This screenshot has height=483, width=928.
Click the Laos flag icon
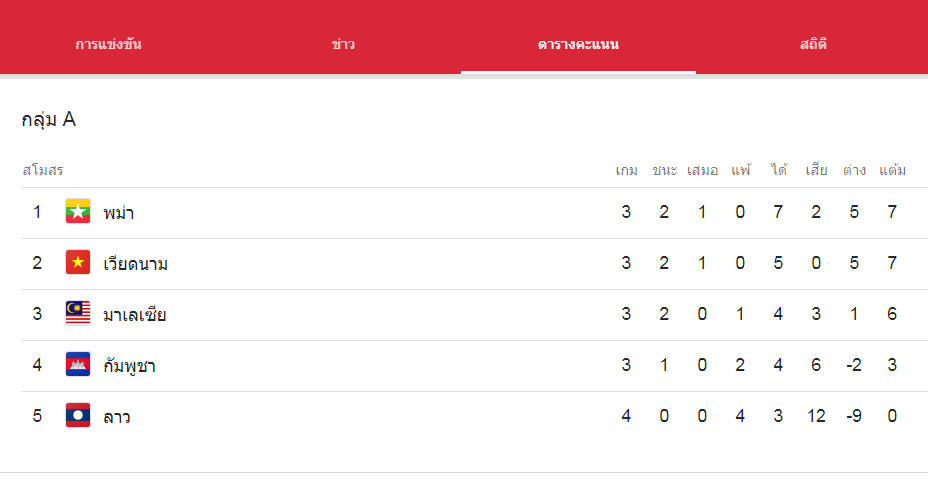(x=78, y=415)
